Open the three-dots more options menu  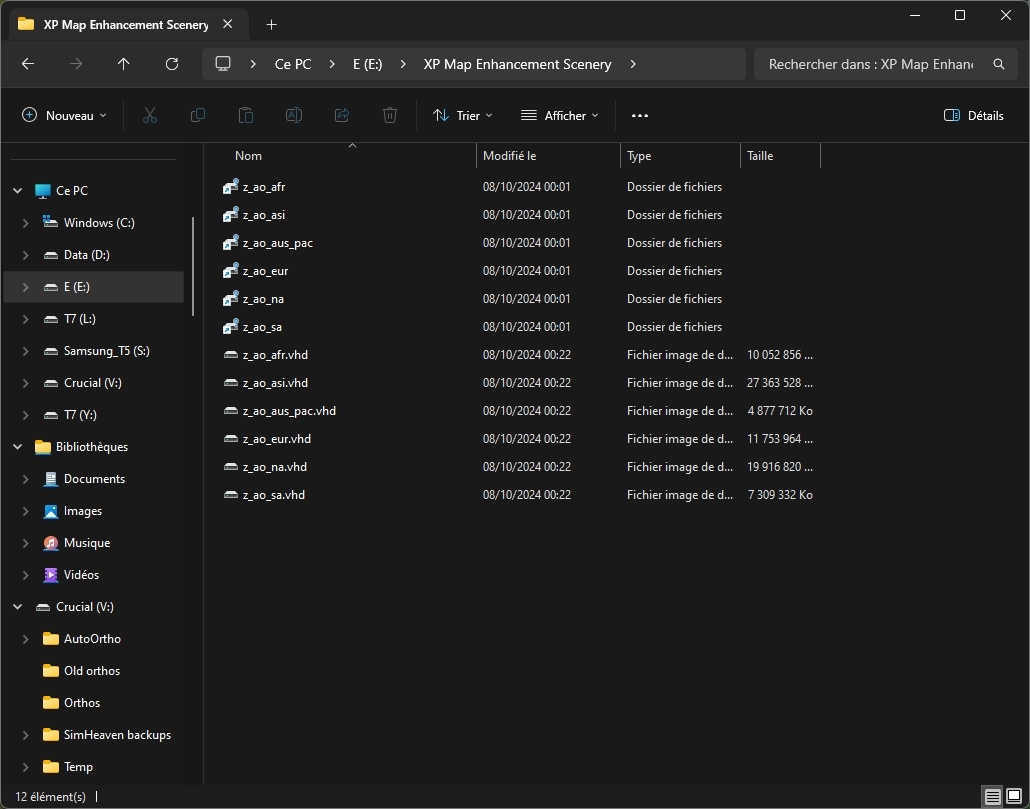pos(640,116)
